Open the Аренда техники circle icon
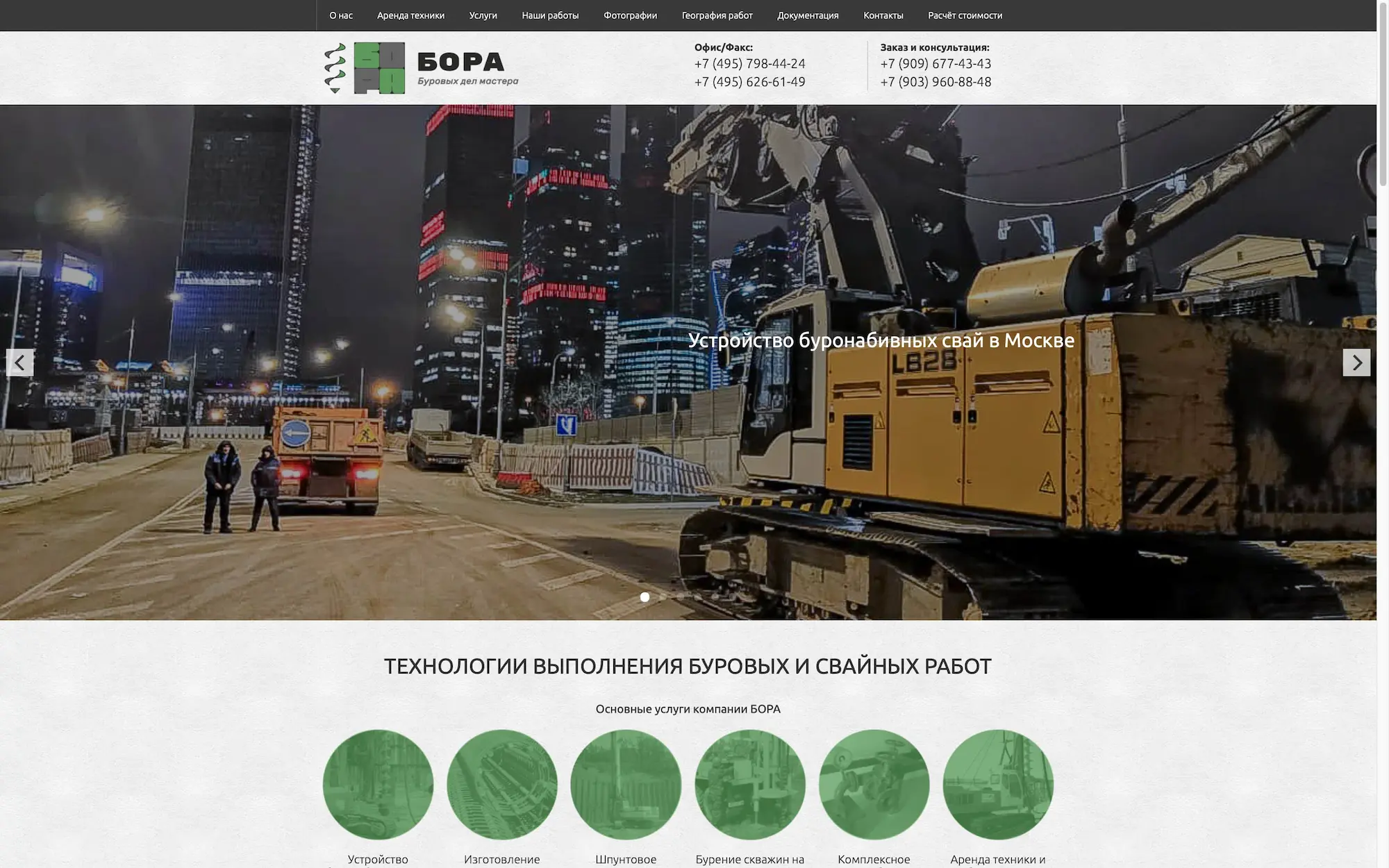 [x=998, y=785]
